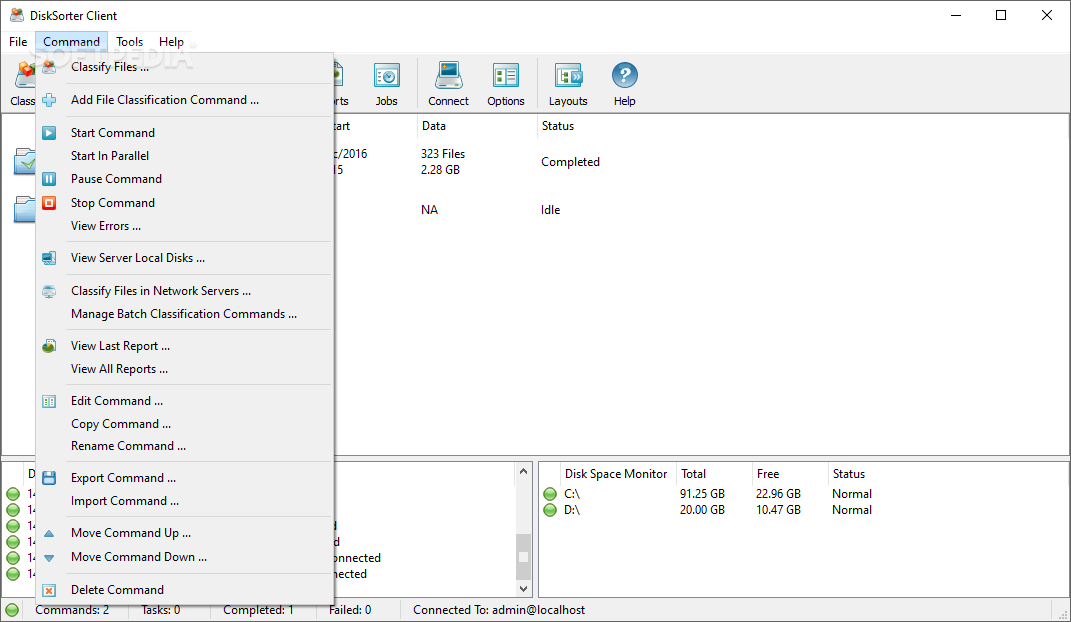This screenshot has height=622, width=1071.
Task: Click the green connection indicator in status bar
Action: (12, 610)
